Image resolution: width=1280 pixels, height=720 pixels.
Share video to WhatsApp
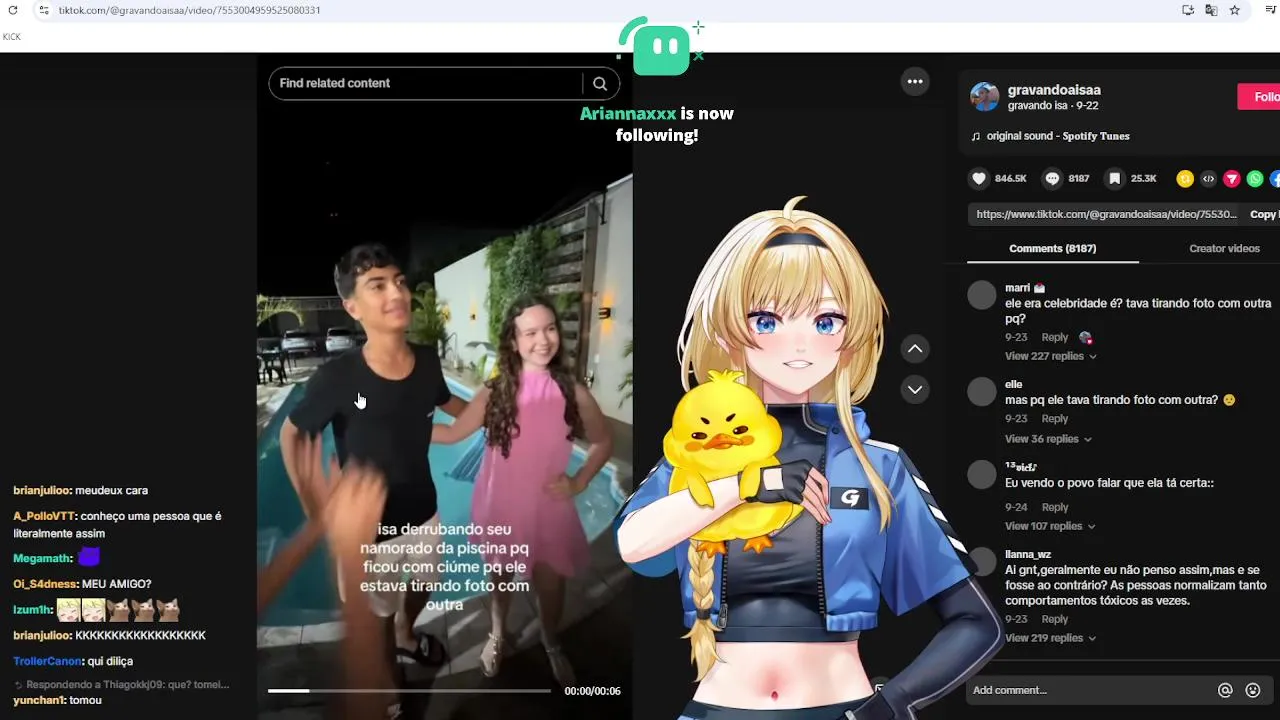coord(1255,179)
